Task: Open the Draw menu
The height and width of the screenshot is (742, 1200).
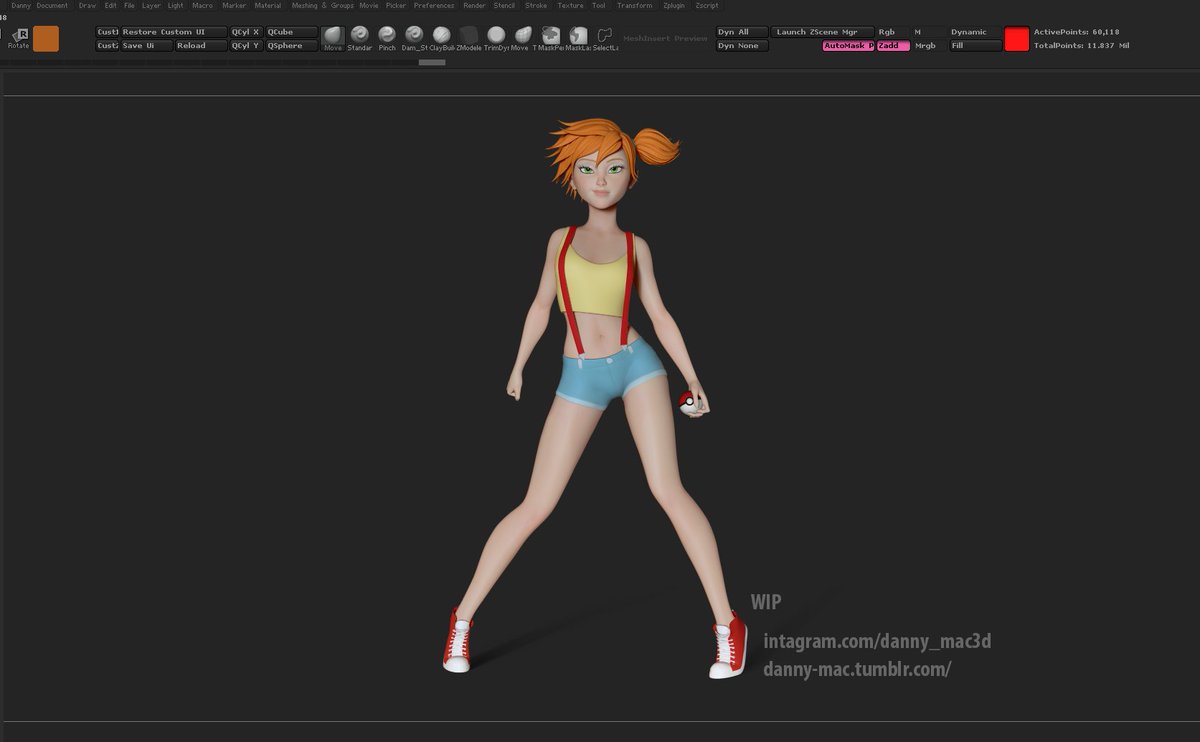Action: tap(88, 6)
